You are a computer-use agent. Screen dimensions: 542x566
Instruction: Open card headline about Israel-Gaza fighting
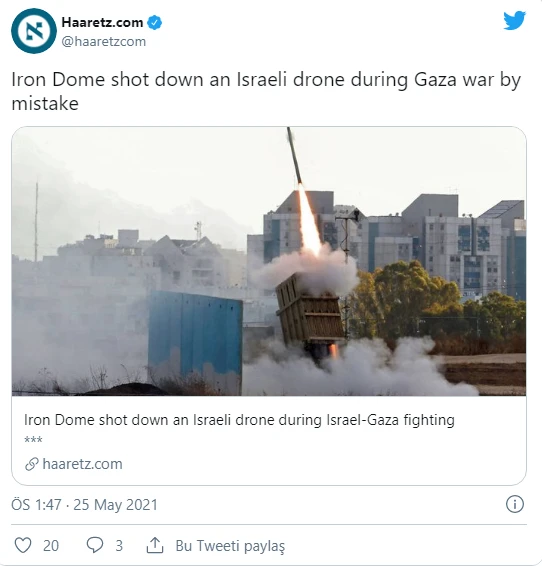click(239, 420)
